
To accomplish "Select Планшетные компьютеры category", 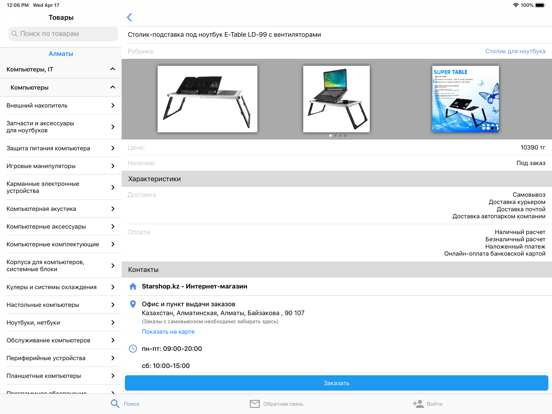I will coord(61,376).
